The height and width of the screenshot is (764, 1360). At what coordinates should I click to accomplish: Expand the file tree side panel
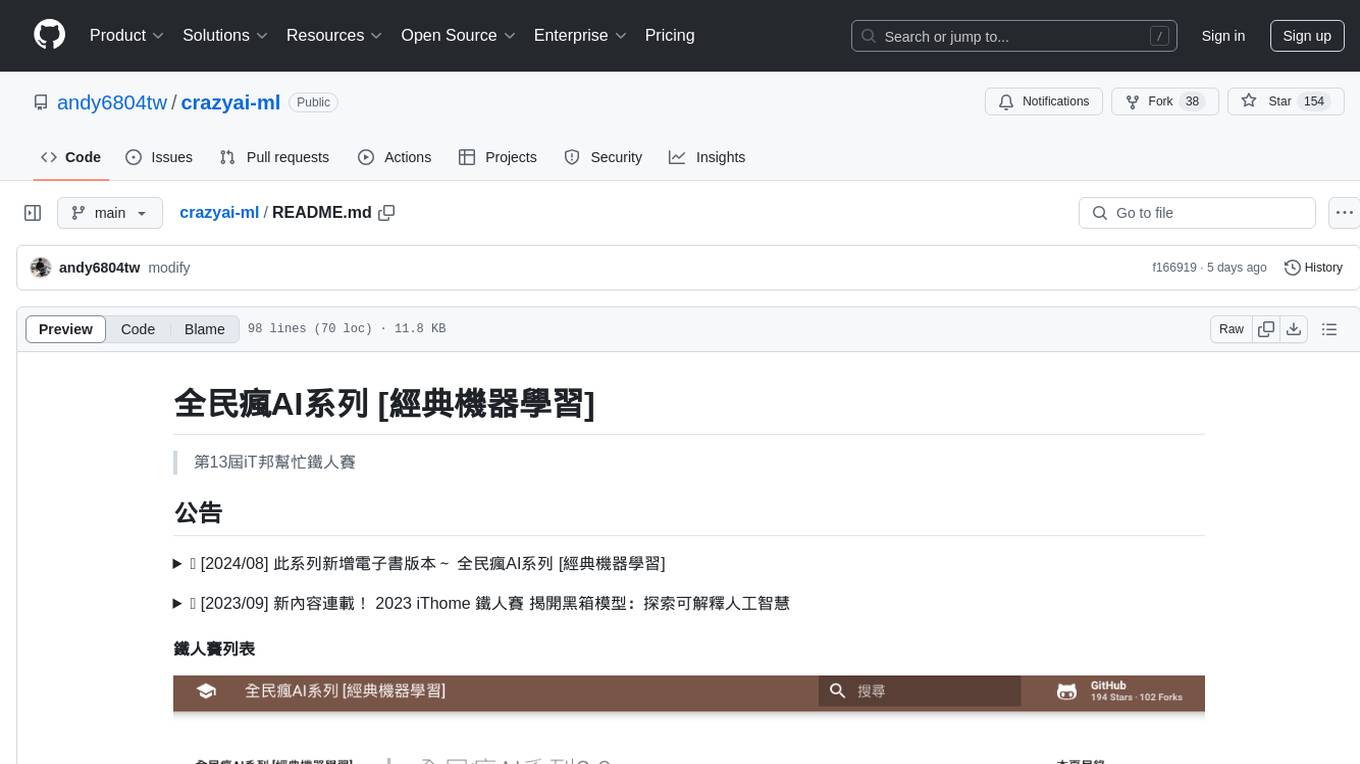33,213
